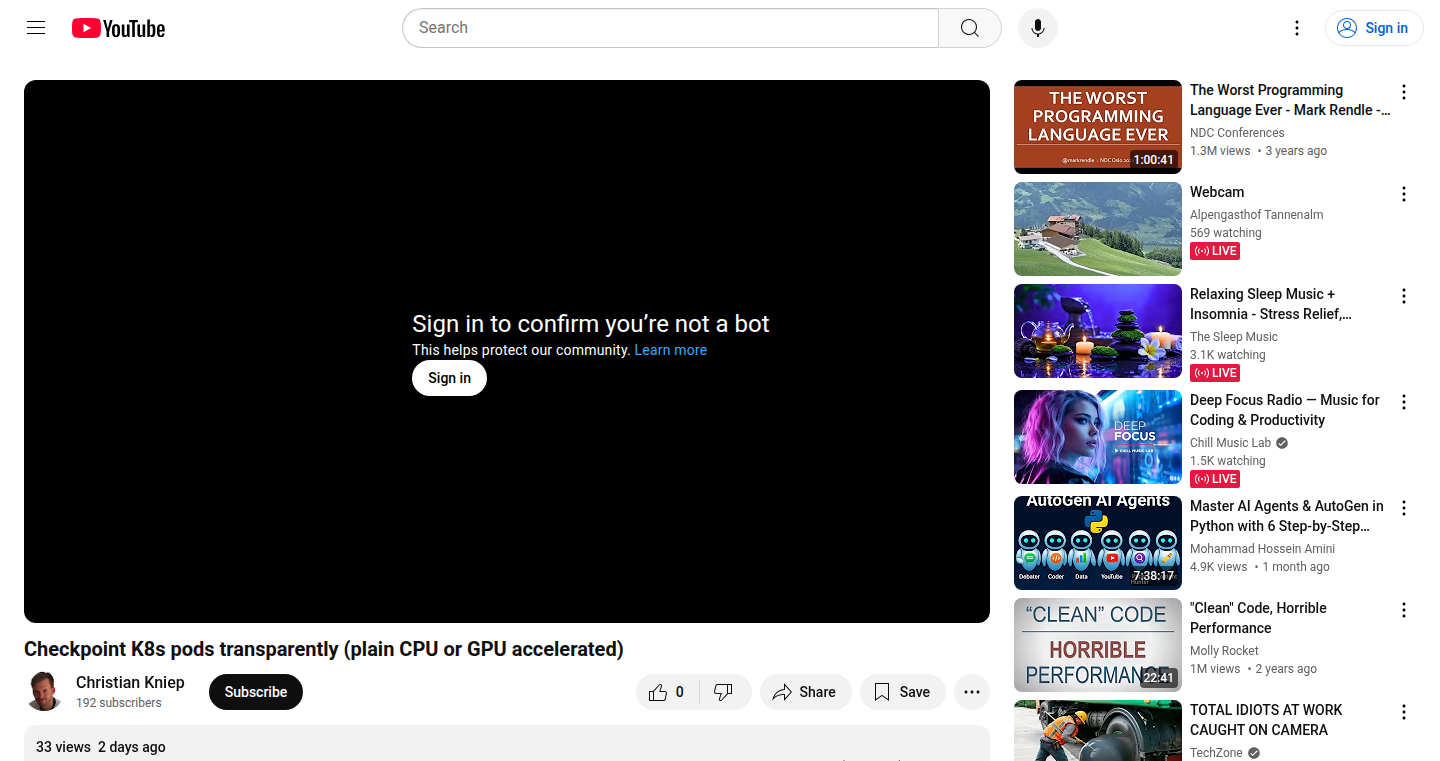Click TechZone channel name

point(1216,753)
